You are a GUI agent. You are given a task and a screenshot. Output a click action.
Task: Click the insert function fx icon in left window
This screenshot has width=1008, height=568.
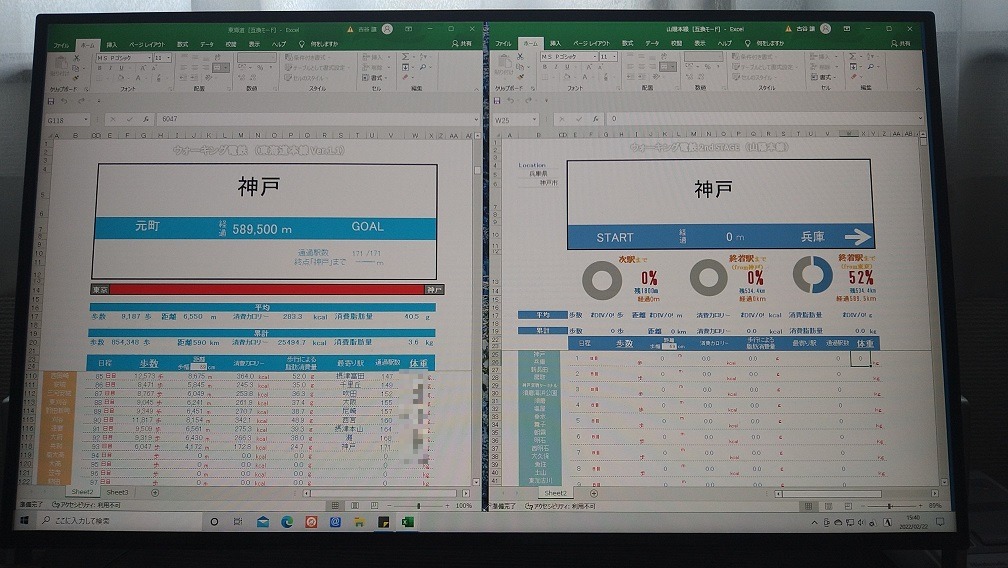pos(147,120)
